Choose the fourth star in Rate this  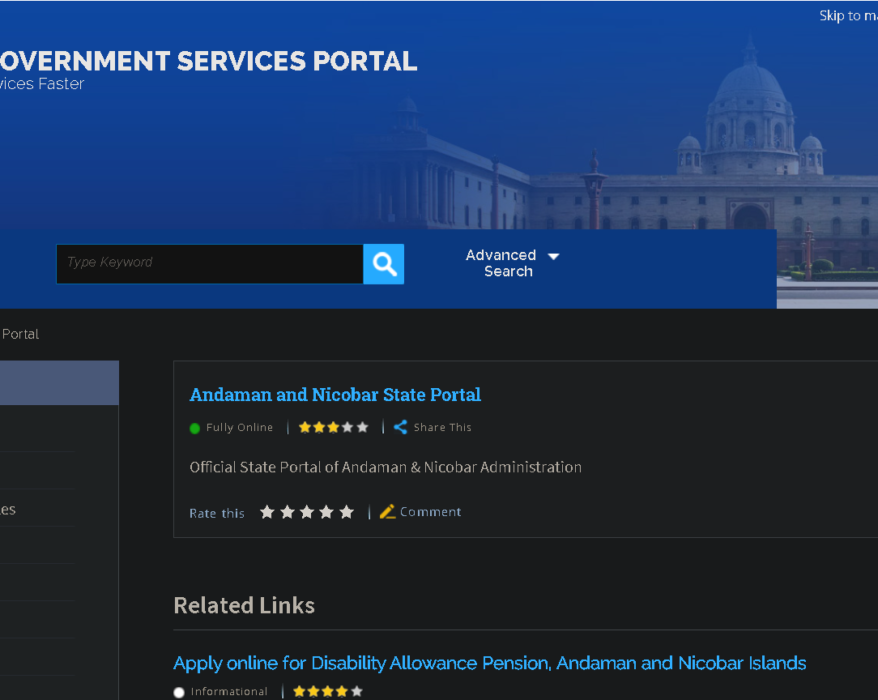[326, 512]
